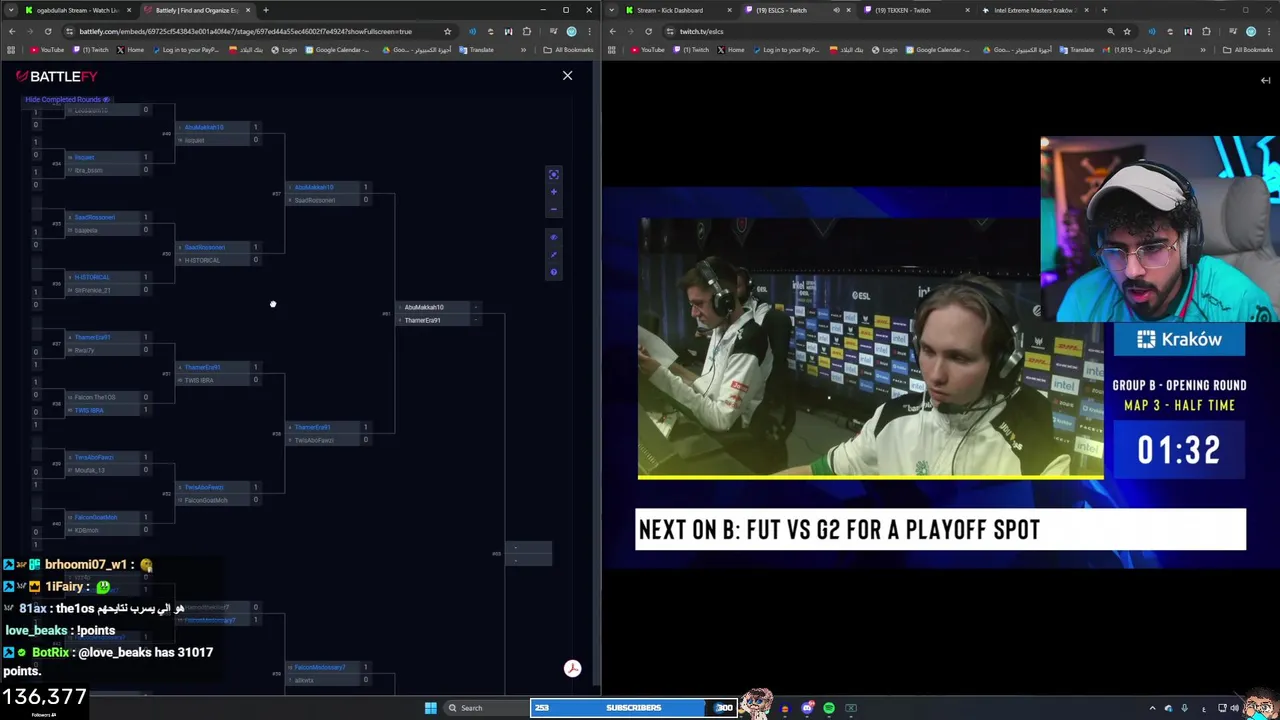Click the fit-to-screen bracket icon
The height and width of the screenshot is (720, 1280).
(554, 174)
